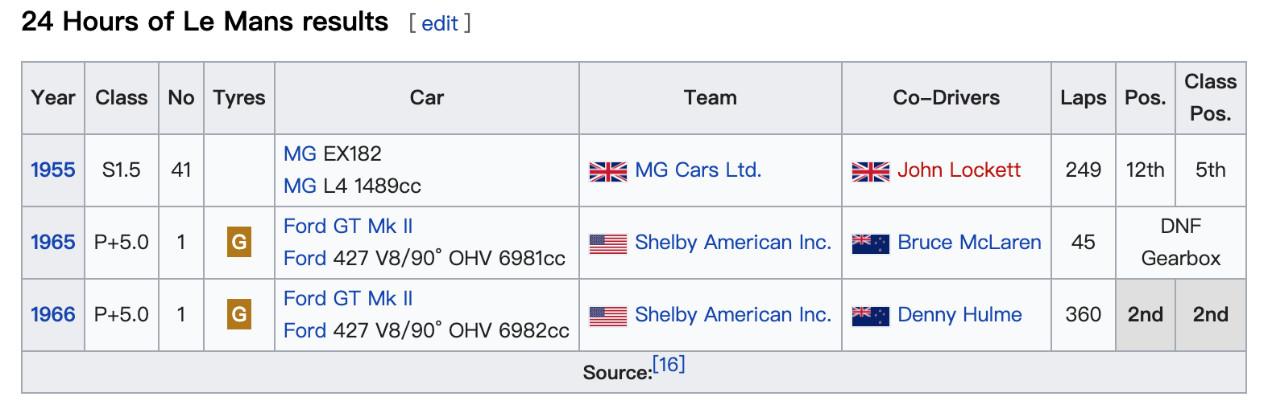Open the Ford GT Mk II link for 1966
Screen dimensions: 1268x413
349,298
